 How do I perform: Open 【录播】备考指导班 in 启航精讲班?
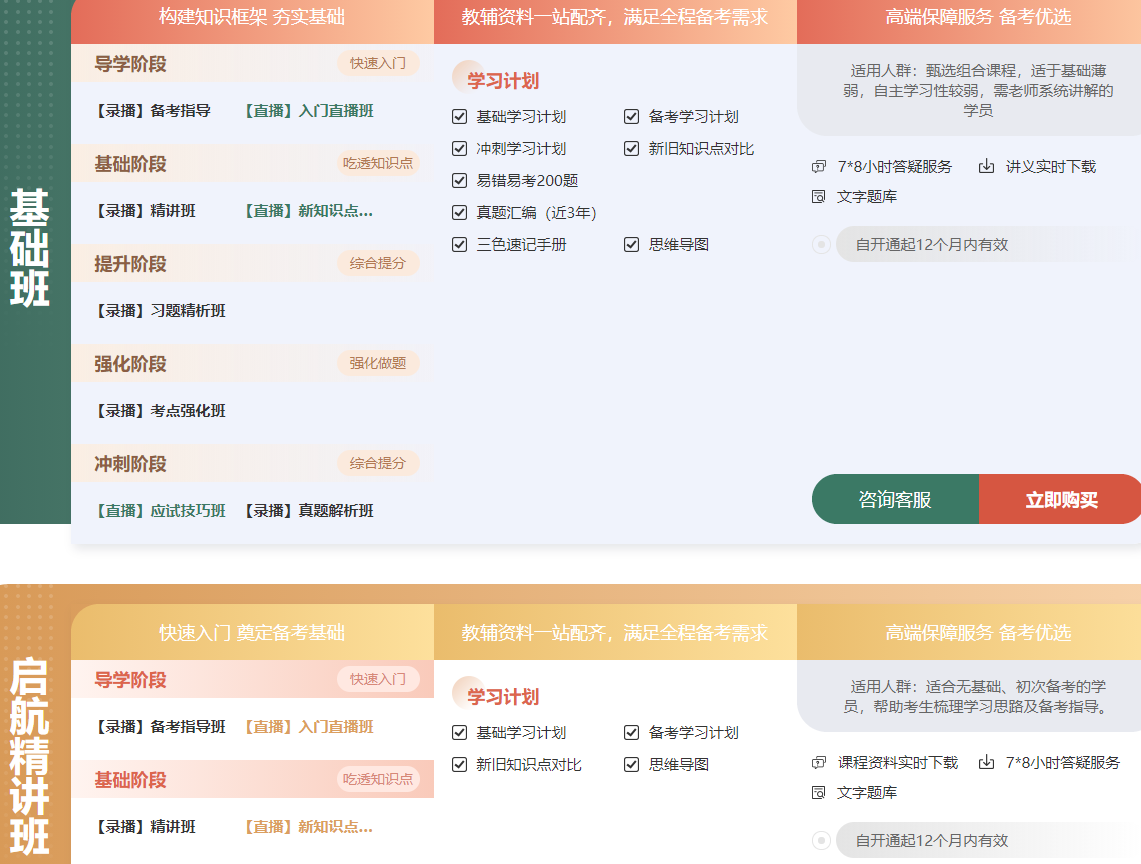pyautogui.click(x=160, y=726)
